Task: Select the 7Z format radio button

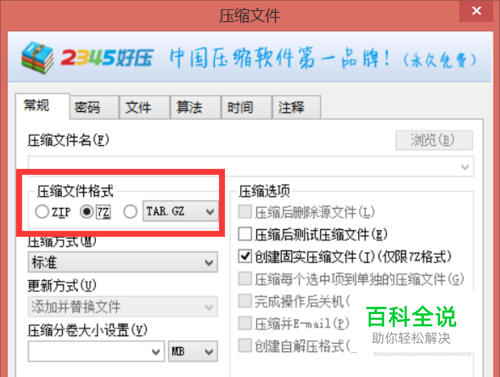Action: [87, 211]
